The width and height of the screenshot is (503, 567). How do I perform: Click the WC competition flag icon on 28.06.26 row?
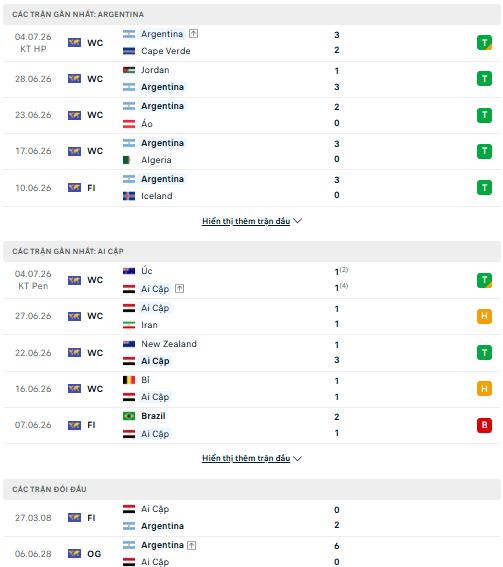coord(74,79)
